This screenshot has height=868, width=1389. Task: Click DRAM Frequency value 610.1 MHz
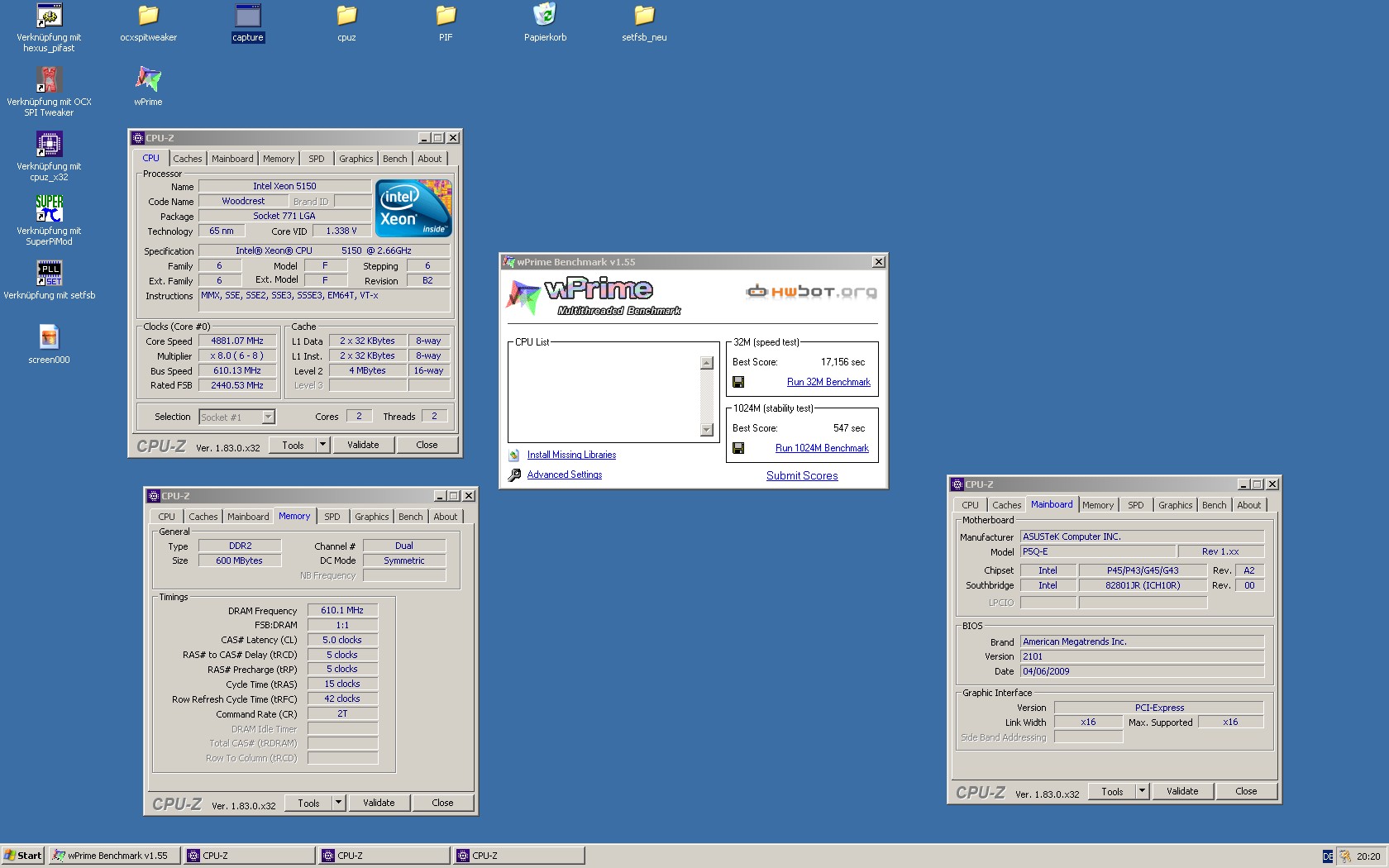[x=342, y=610]
